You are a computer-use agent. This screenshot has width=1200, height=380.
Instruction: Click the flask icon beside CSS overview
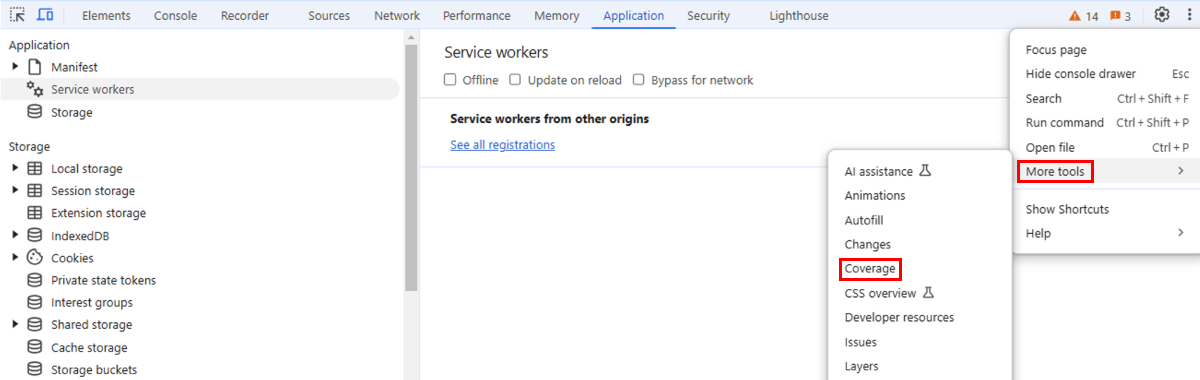pos(929,293)
